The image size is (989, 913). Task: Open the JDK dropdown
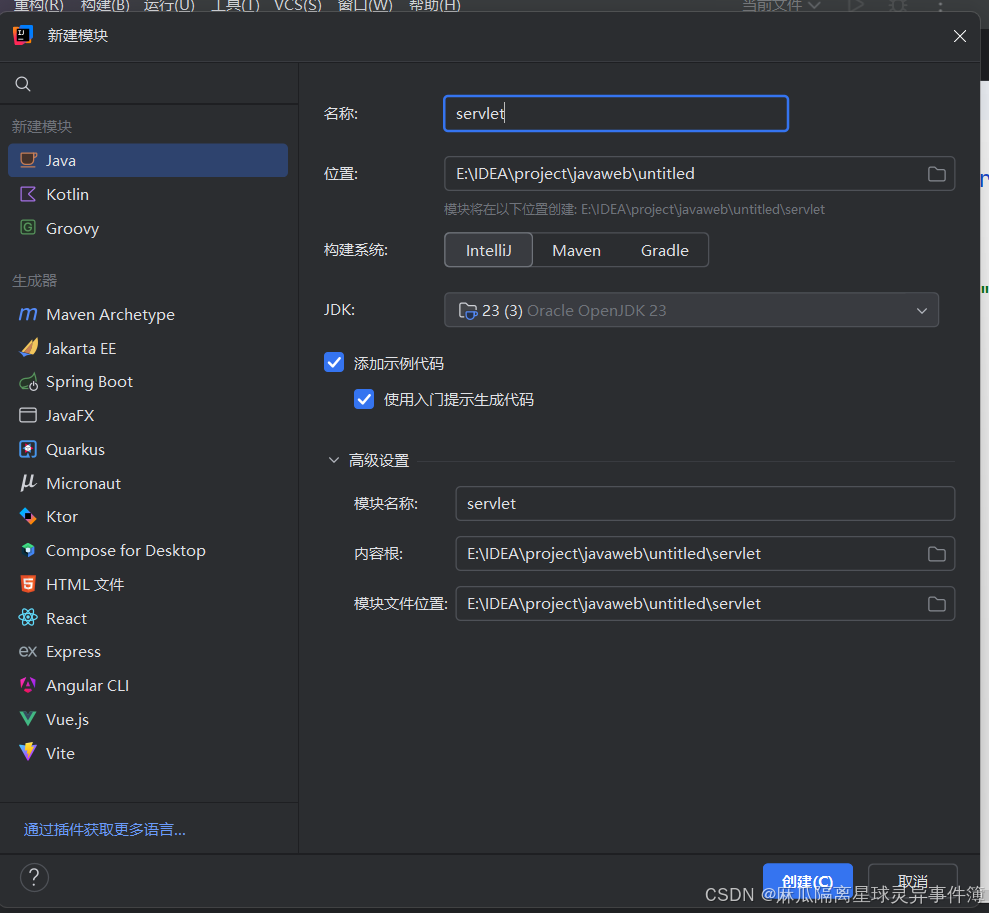point(691,310)
